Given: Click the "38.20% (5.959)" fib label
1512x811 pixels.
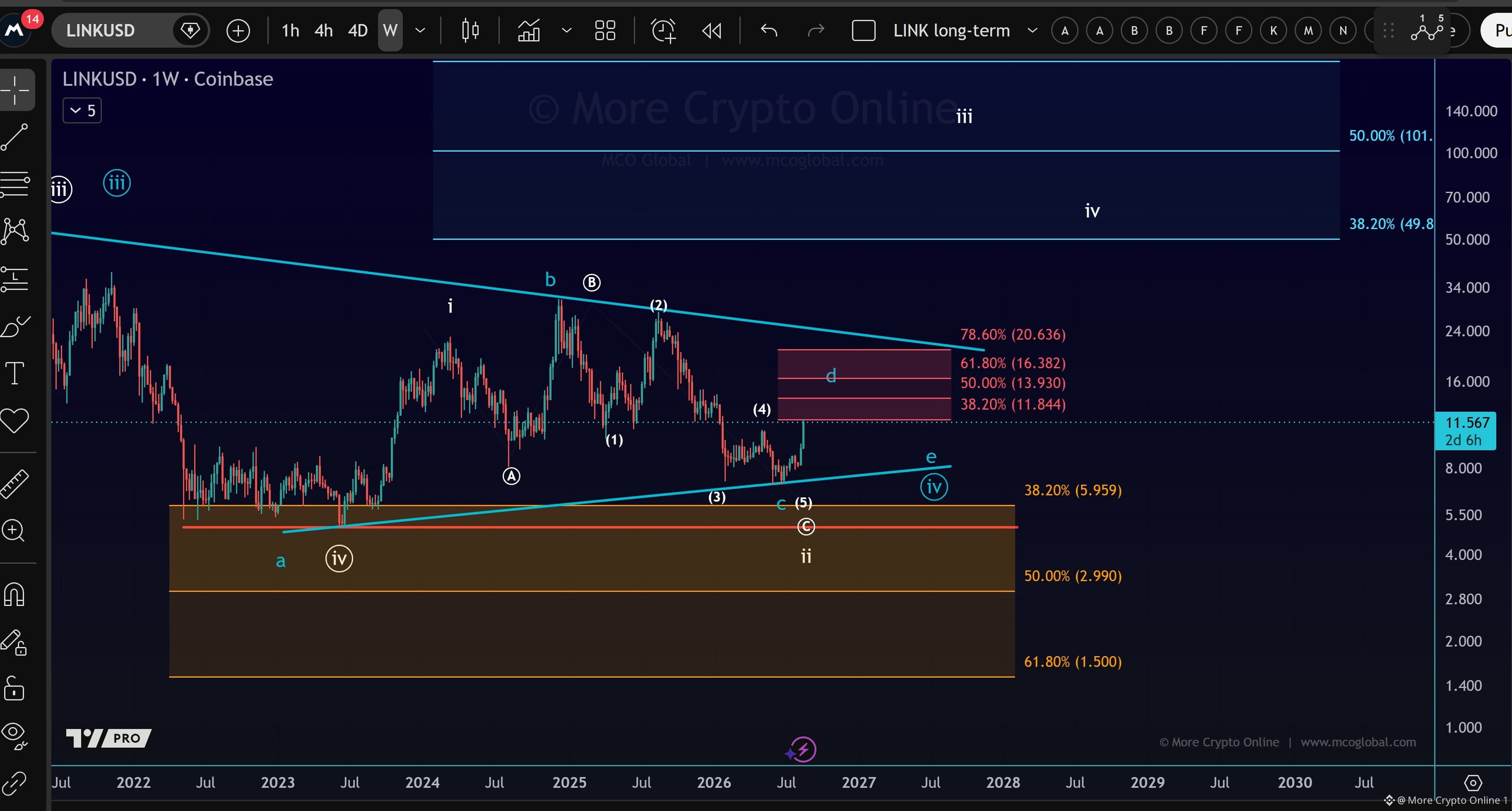Looking at the screenshot, I should click(1073, 490).
